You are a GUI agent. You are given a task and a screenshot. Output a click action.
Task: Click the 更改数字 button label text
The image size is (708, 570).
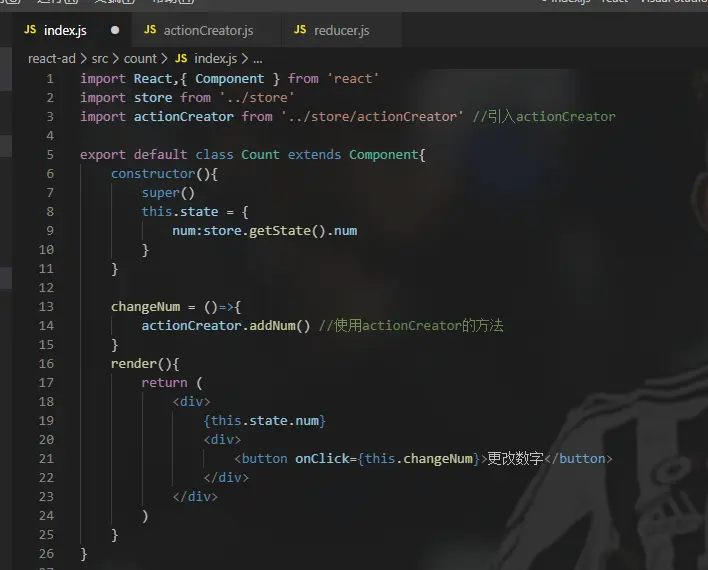tap(515, 458)
